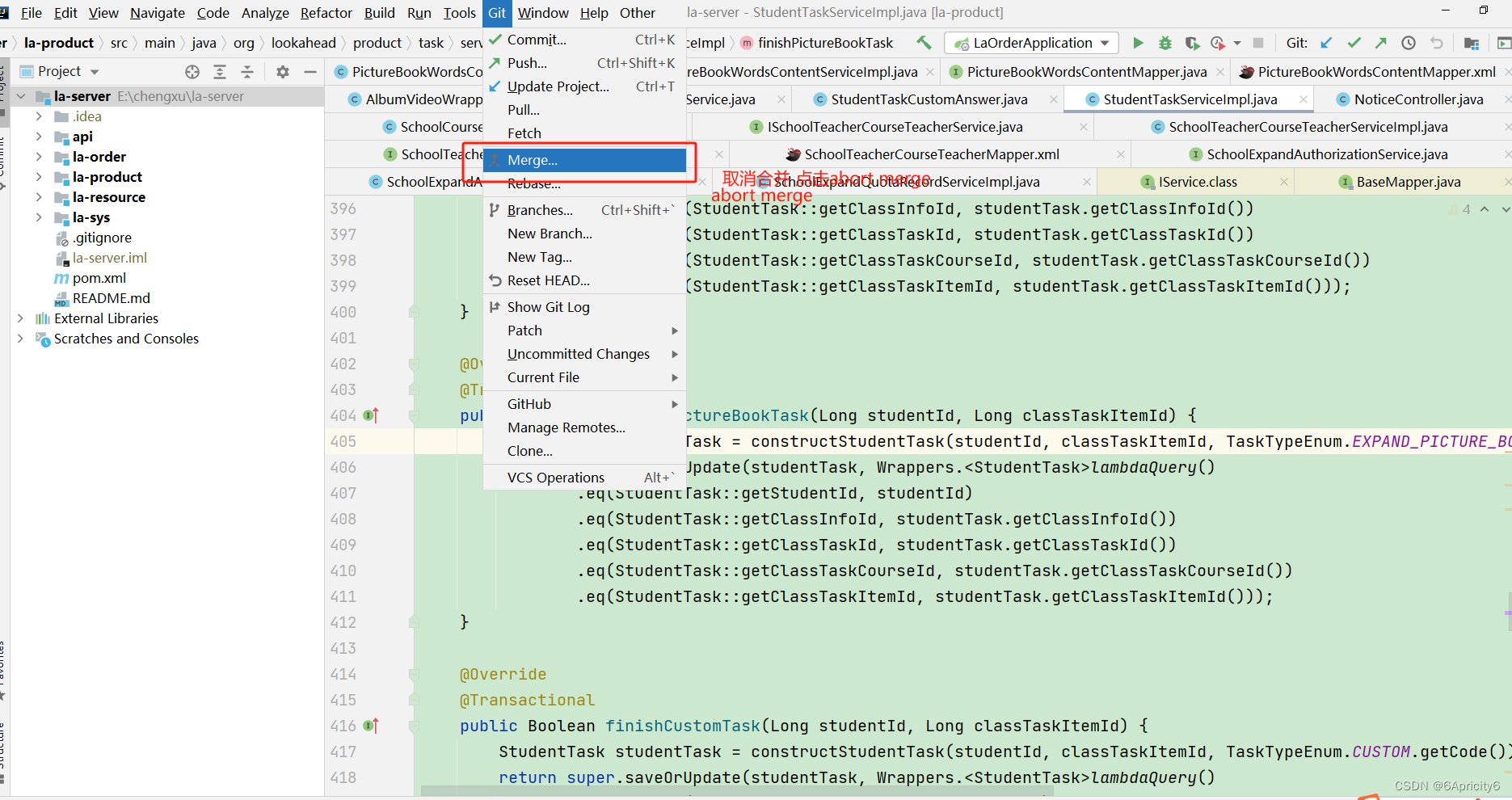This screenshot has height=800, width=1512.
Task: Open the Window menu
Action: pos(543,13)
